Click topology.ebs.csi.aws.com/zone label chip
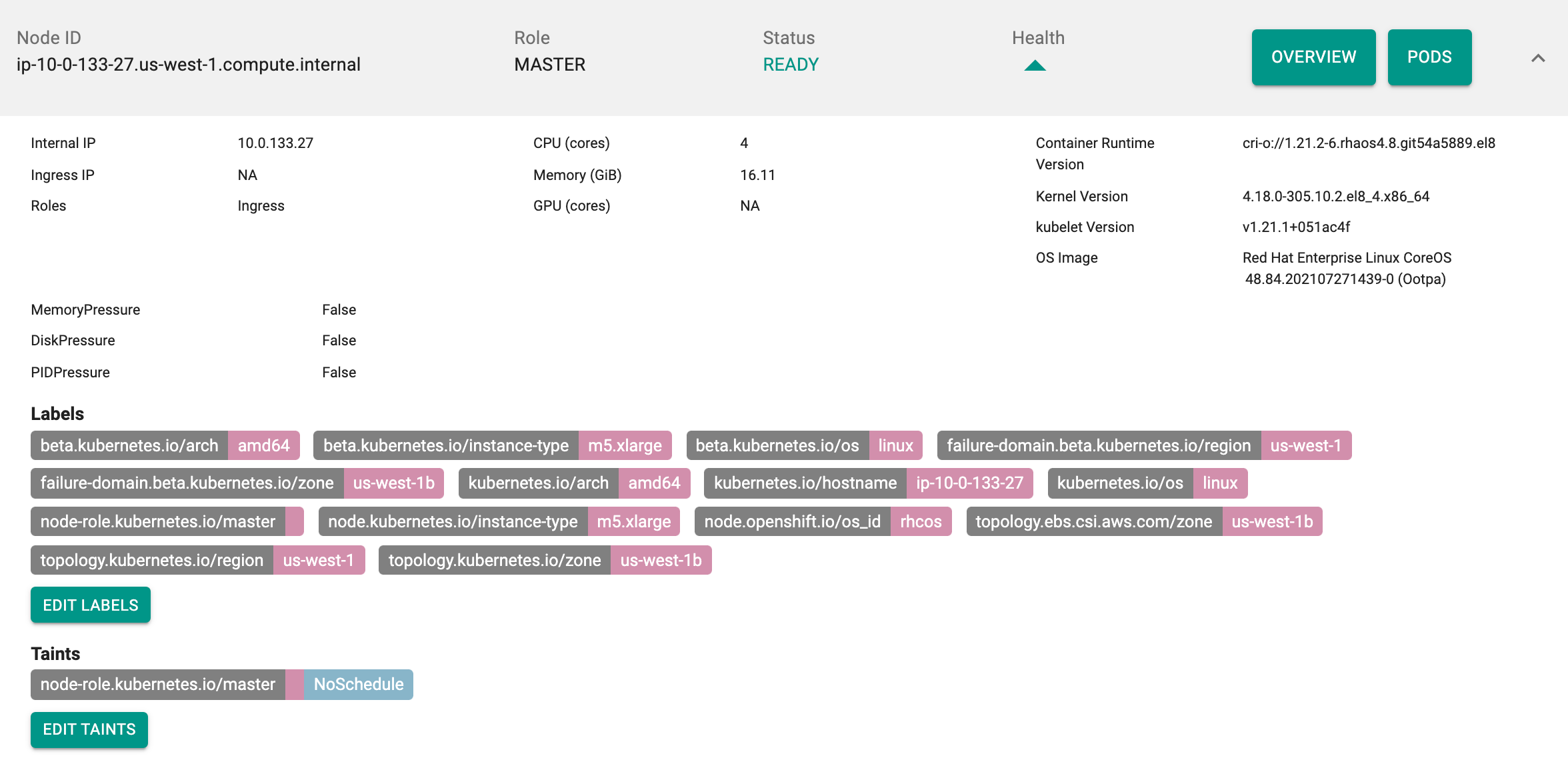This screenshot has height=768, width=1568. pyautogui.click(x=1145, y=521)
